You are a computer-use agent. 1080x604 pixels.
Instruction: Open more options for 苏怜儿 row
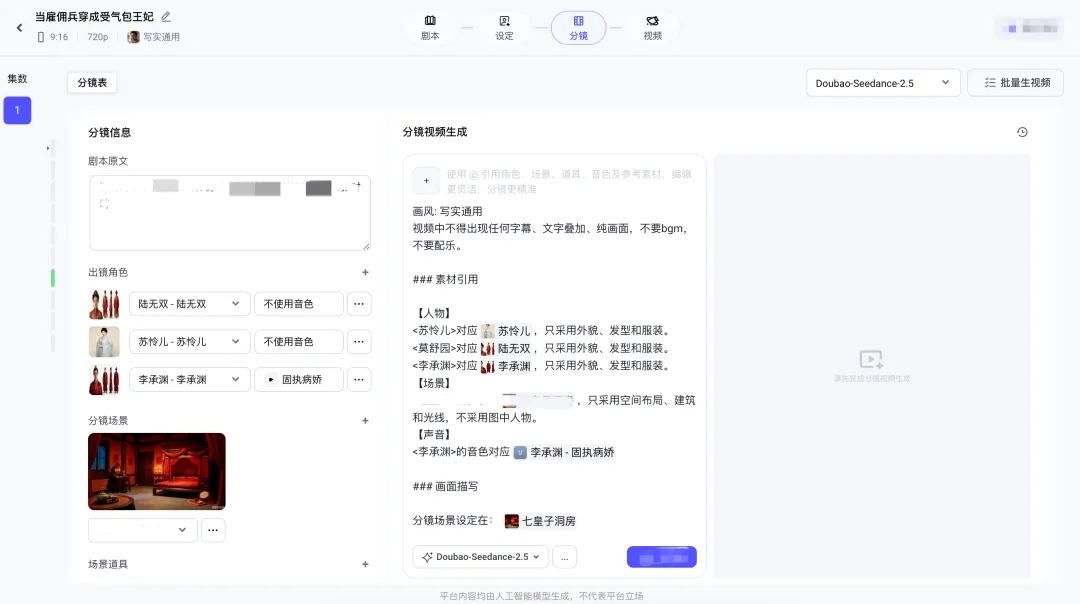(x=359, y=342)
